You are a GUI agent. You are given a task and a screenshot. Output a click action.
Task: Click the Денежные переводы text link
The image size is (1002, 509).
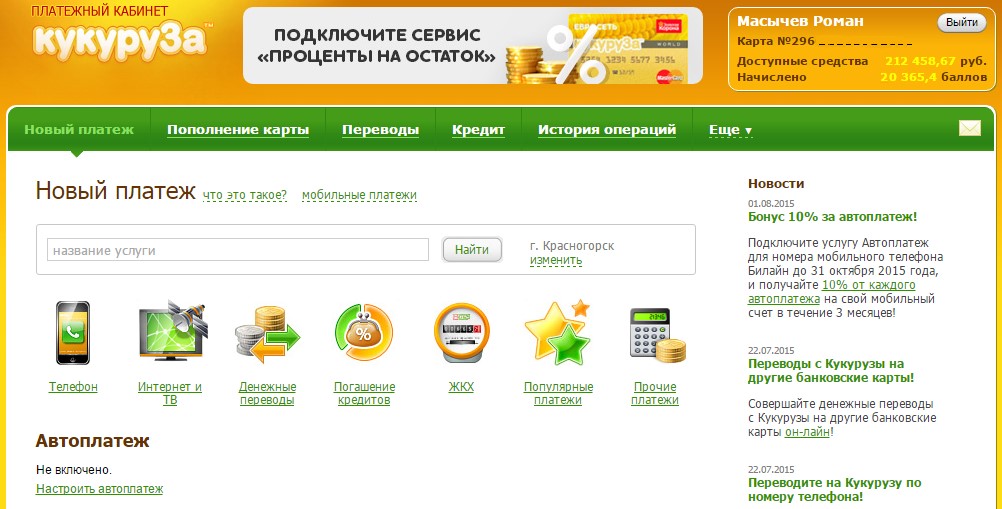click(267, 393)
